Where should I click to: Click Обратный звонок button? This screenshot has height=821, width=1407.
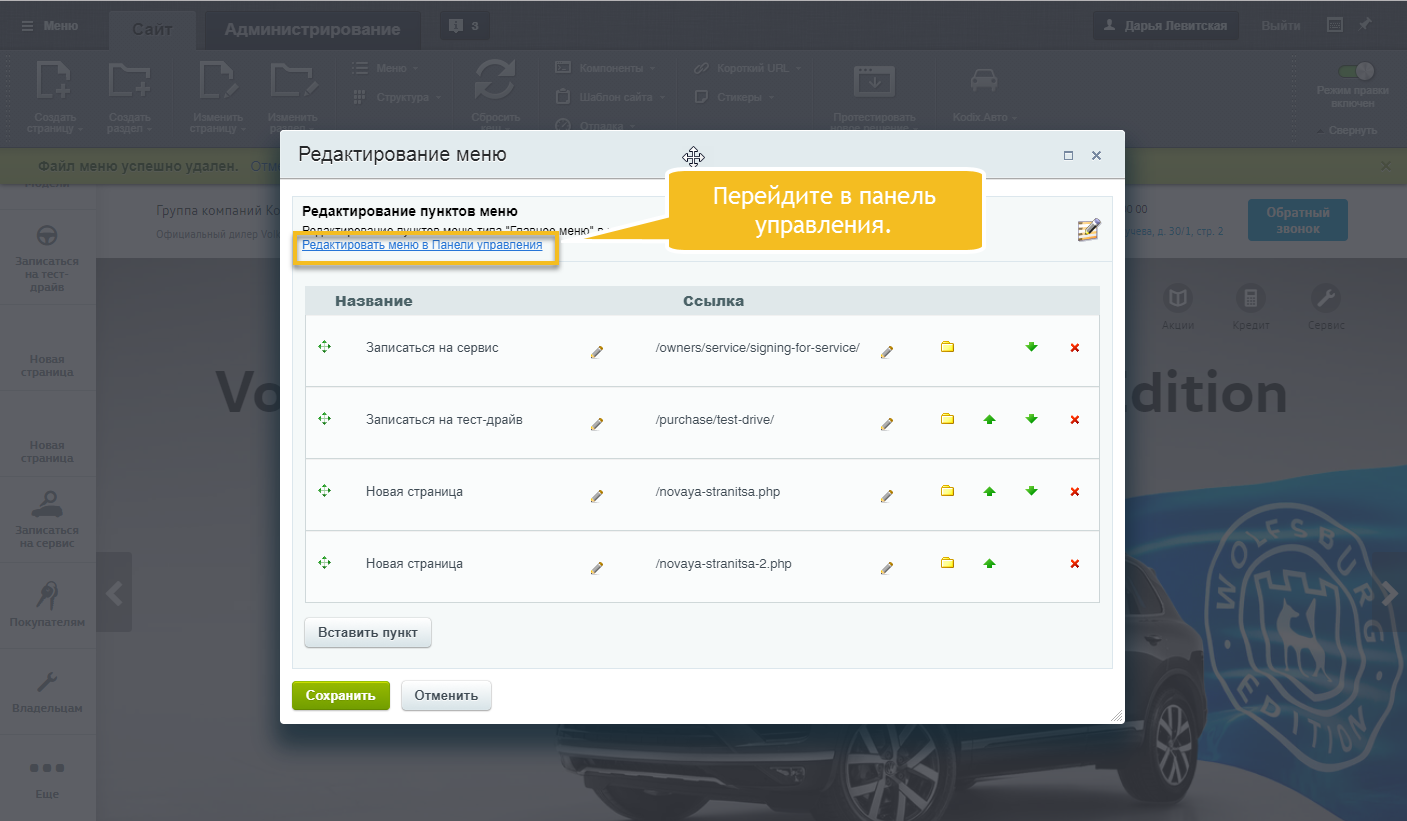[x=1298, y=220]
